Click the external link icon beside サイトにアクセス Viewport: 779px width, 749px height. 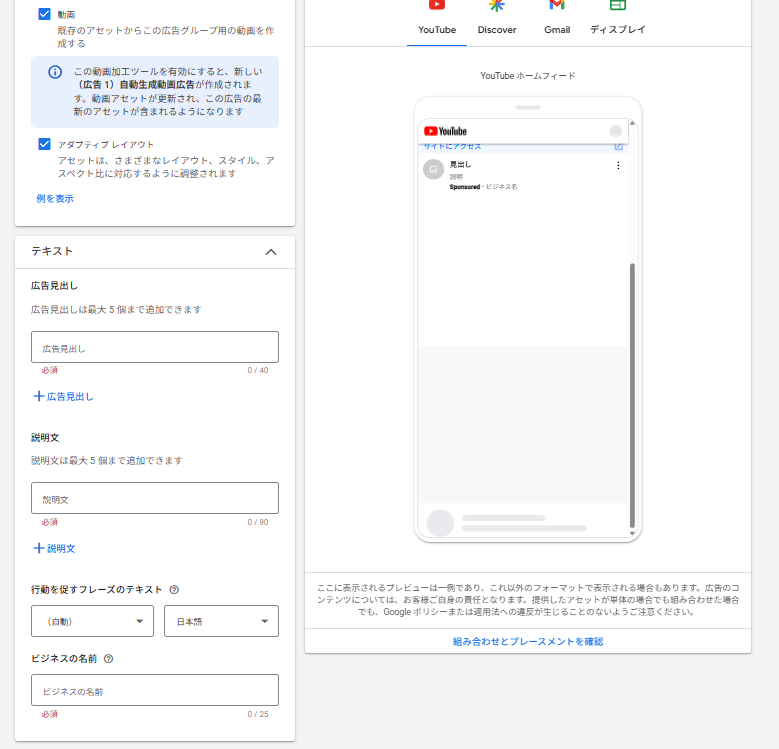[x=618, y=147]
